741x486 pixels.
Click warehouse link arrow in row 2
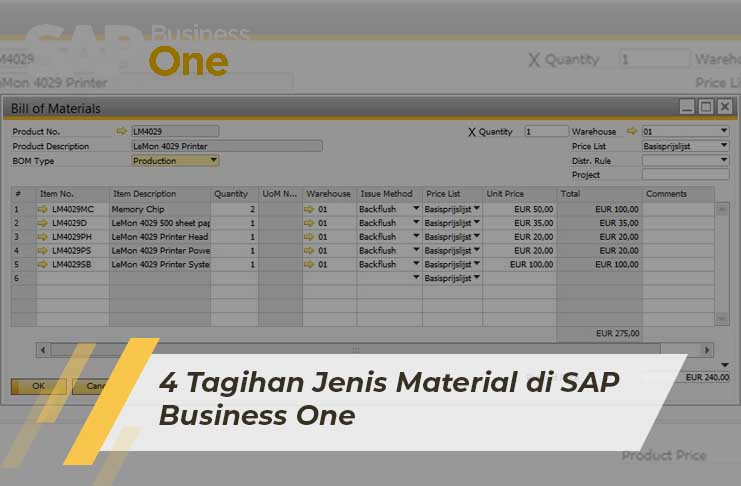click(x=309, y=223)
